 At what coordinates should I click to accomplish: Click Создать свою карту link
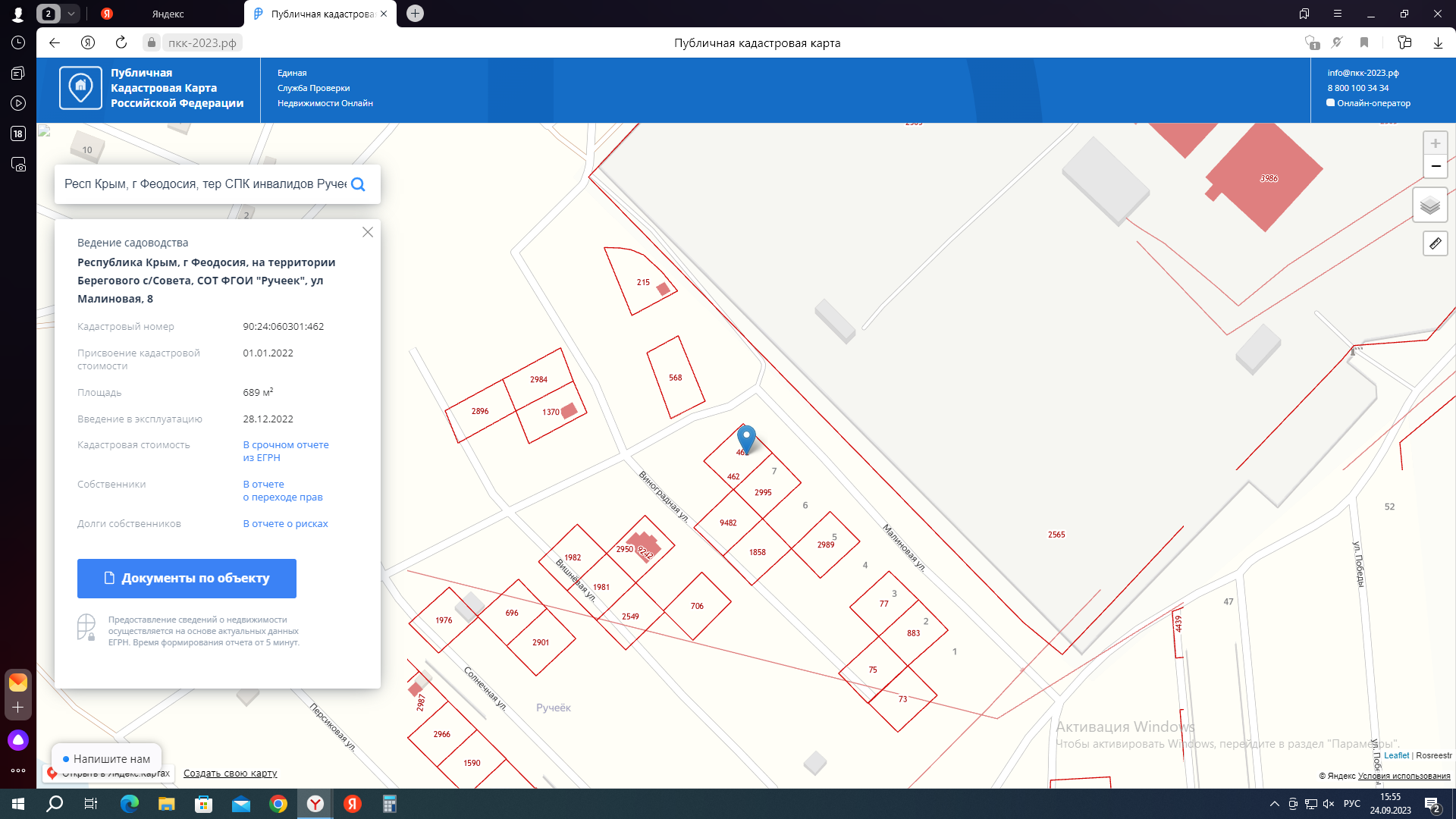[x=230, y=773]
